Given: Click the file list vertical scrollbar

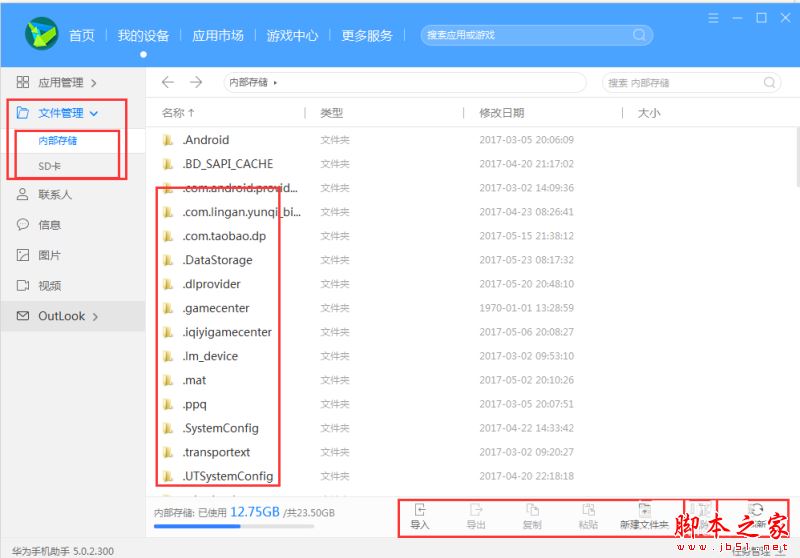Looking at the screenshot, I should click(x=796, y=157).
